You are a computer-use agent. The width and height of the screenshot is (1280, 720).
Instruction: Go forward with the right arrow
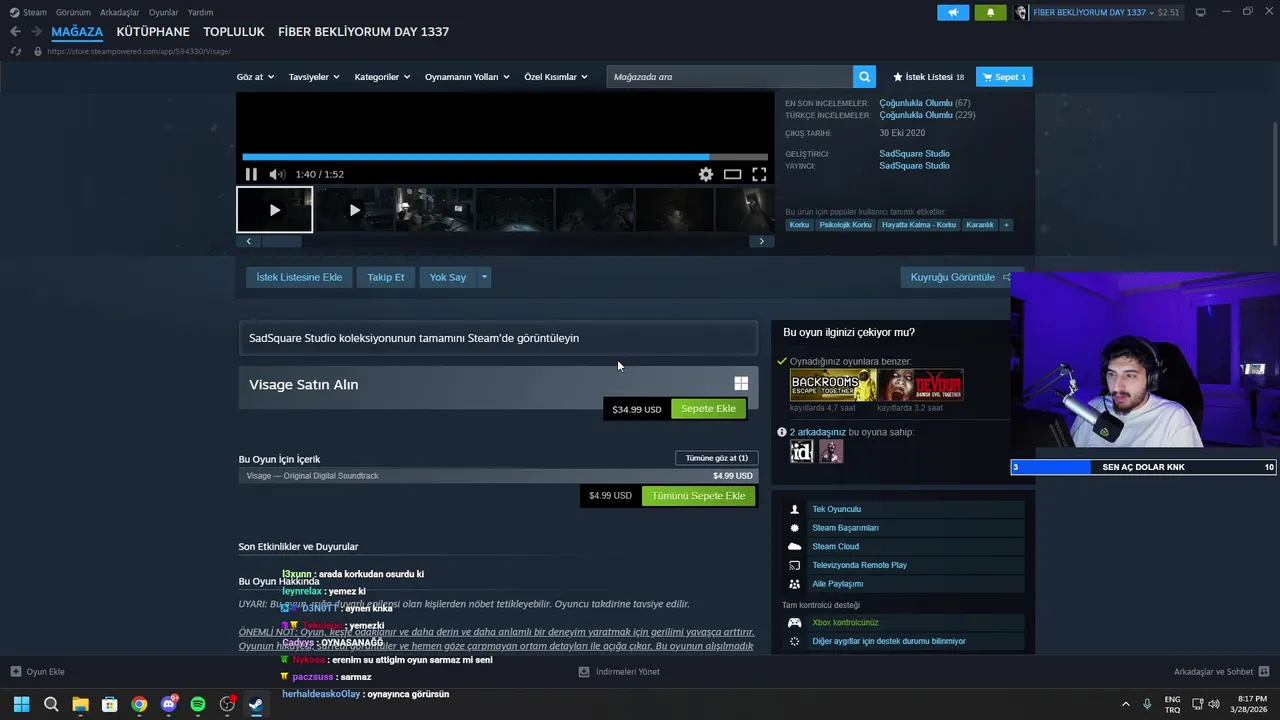36,32
